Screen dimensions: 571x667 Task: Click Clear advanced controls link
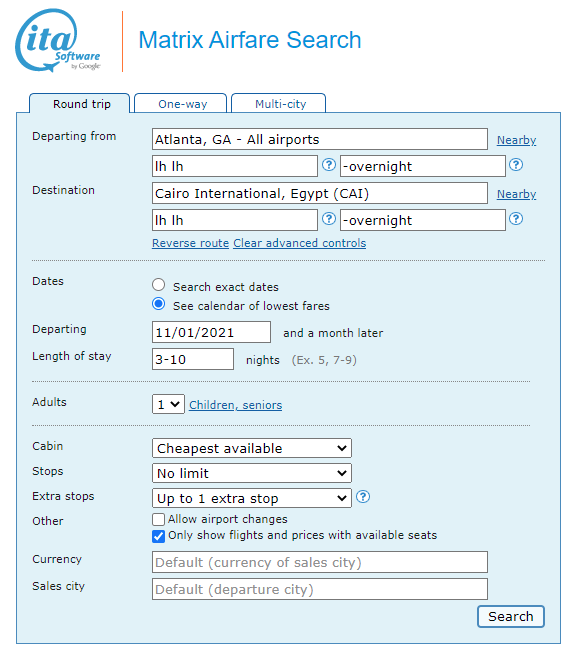[x=300, y=243]
